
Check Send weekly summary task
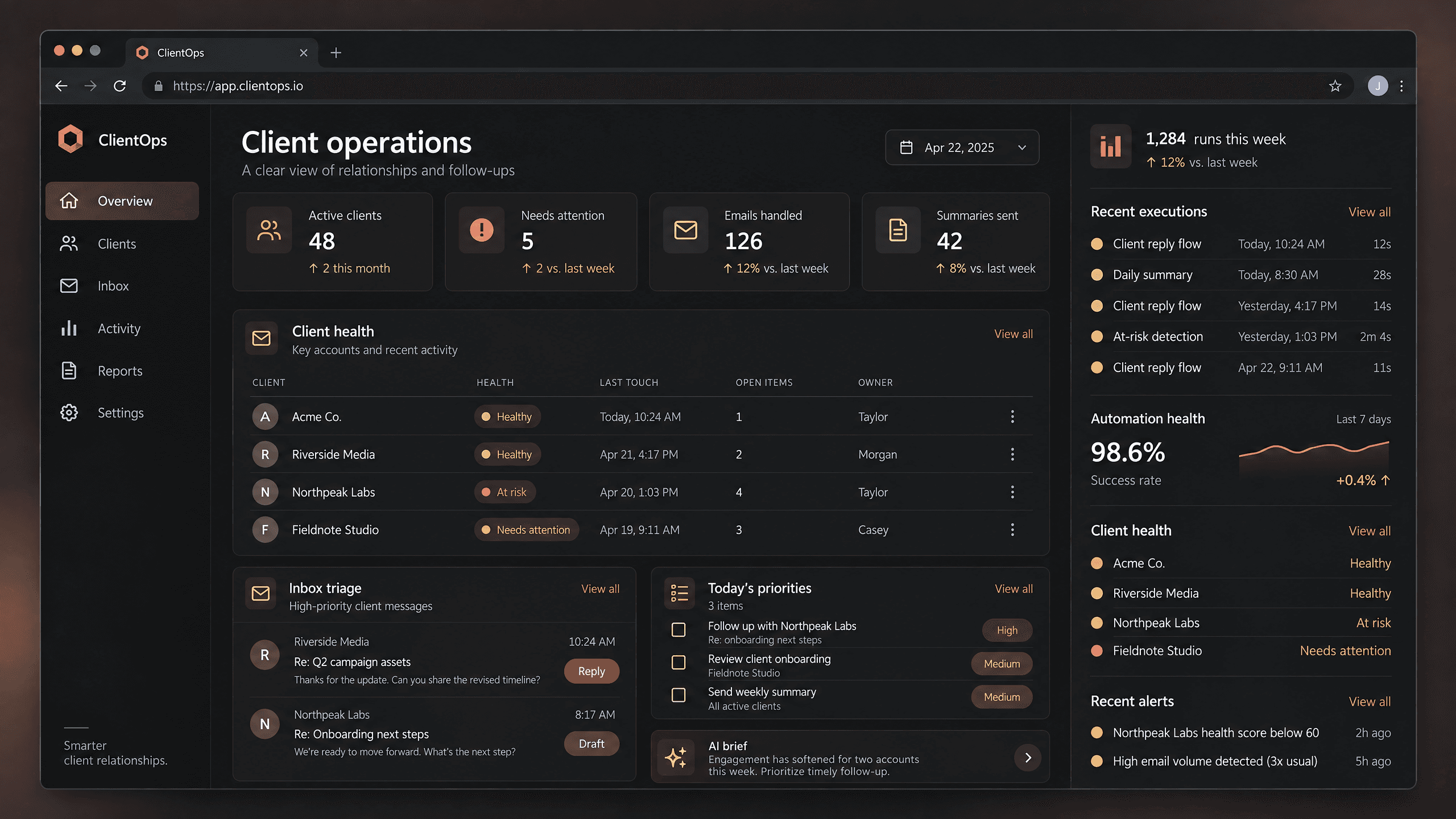click(x=679, y=695)
